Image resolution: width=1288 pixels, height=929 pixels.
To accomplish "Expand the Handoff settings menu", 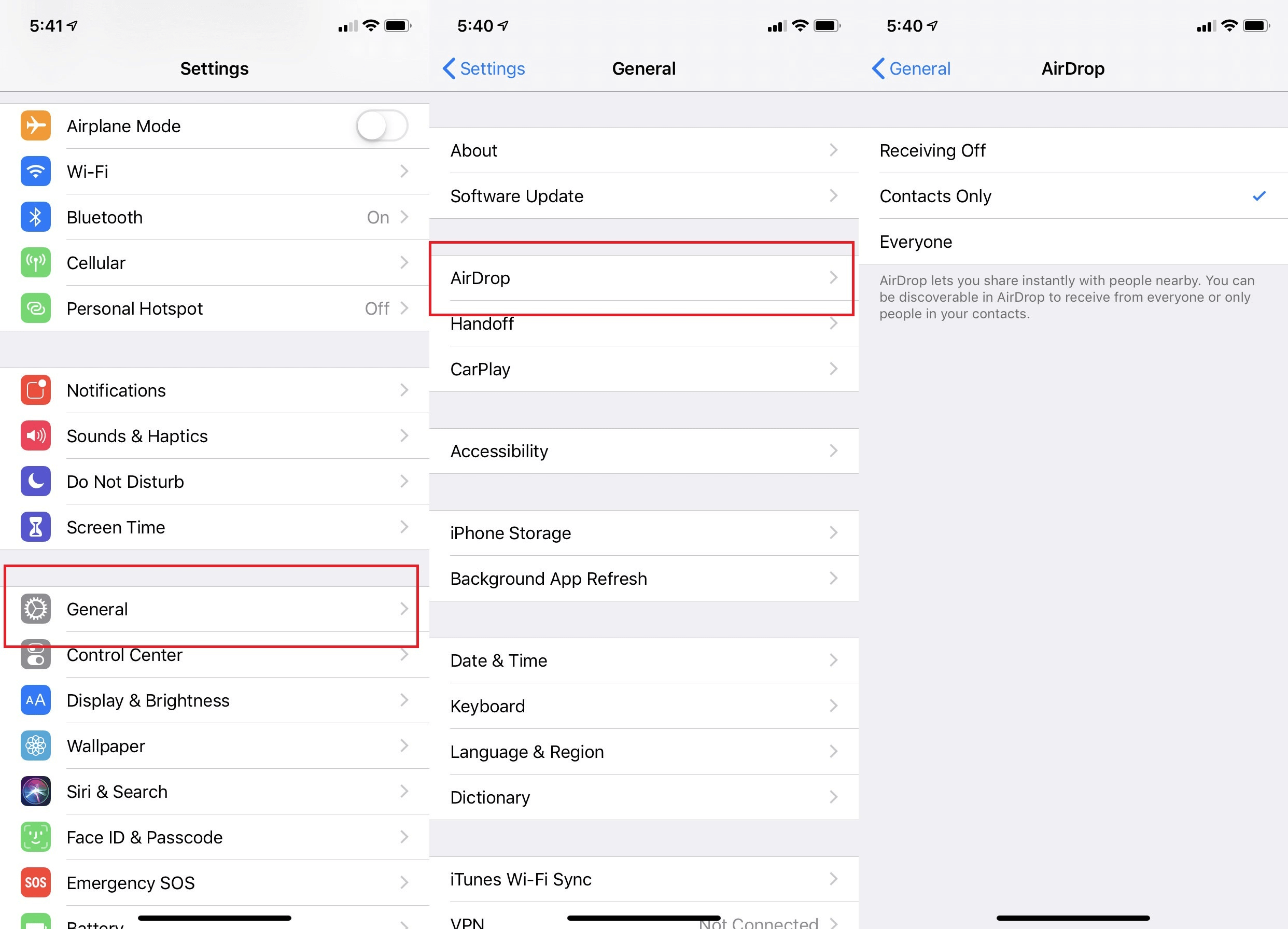I will (x=644, y=322).
